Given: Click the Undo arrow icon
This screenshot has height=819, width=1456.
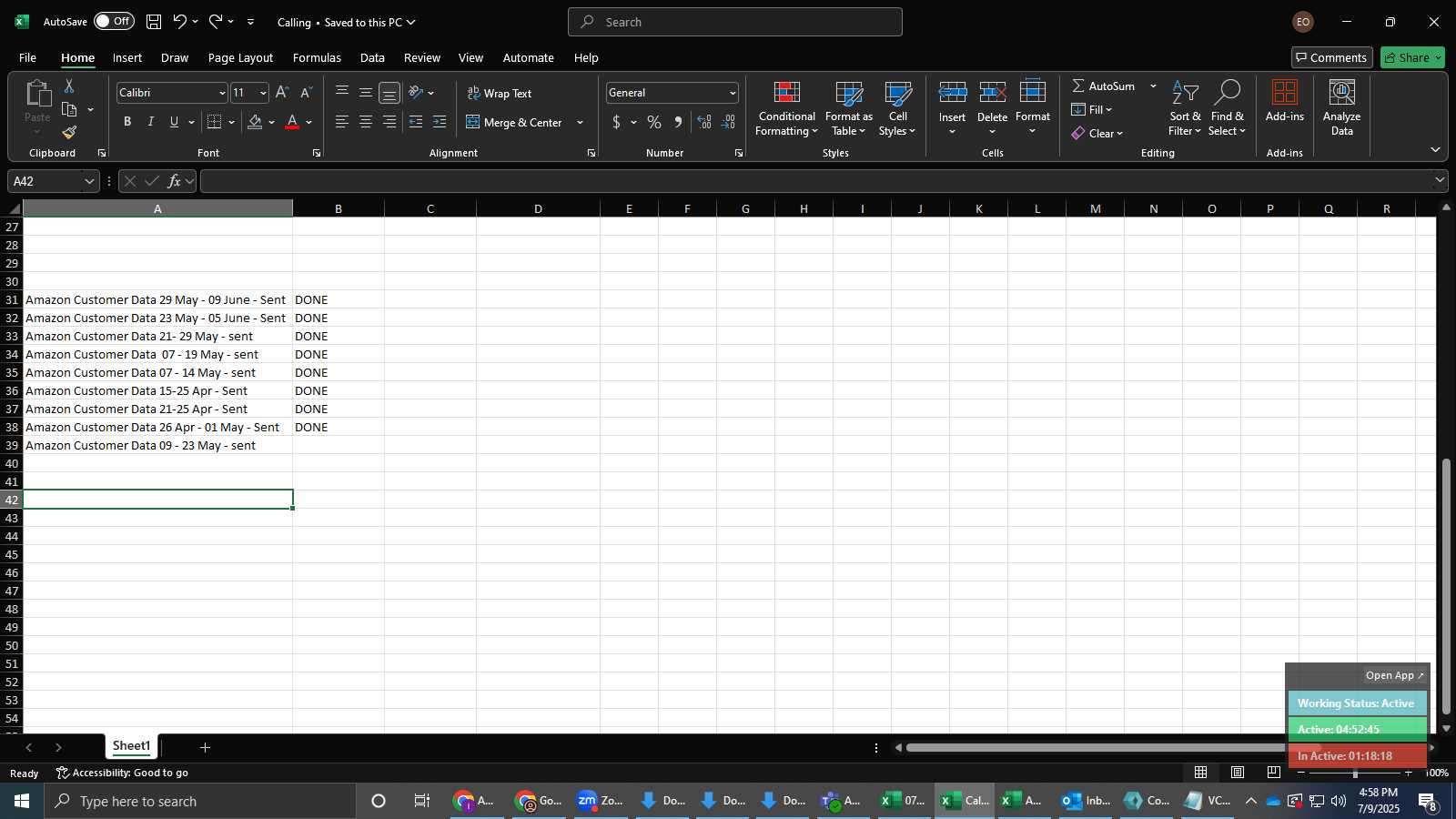Looking at the screenshot, I should tap(179, 22).
